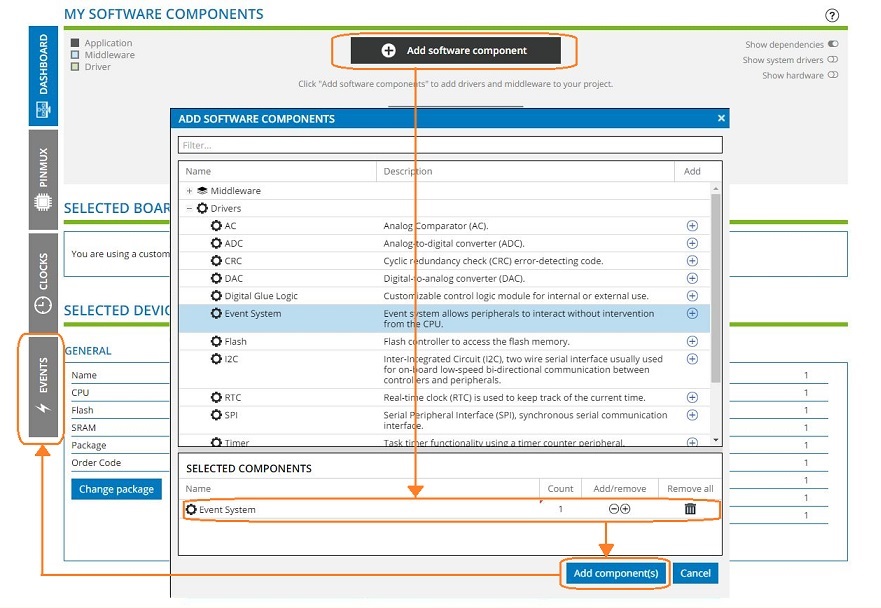Switch to the EVENTS tab
881x608 pixels.
coord(41,385)
